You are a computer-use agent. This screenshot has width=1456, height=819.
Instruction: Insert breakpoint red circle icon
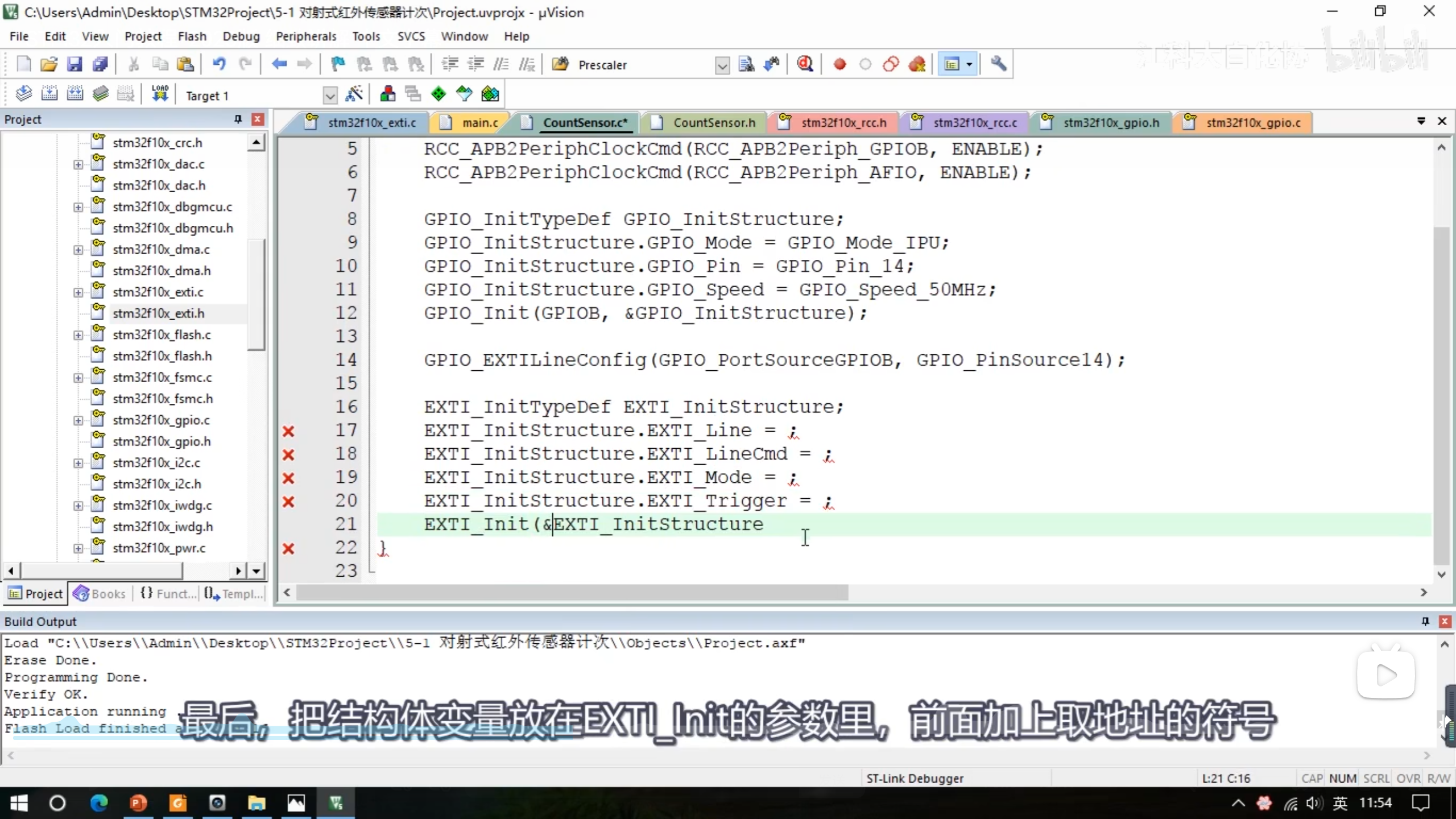pyautogui.click(x=839, y=64)
